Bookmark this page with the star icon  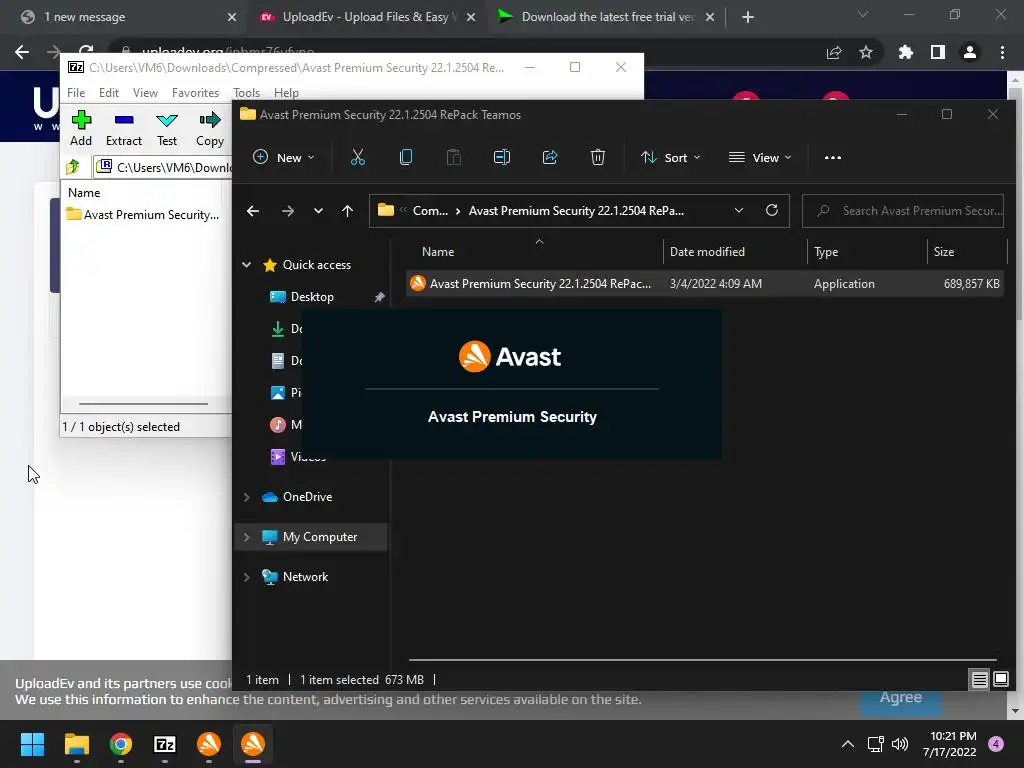[866, 52]
